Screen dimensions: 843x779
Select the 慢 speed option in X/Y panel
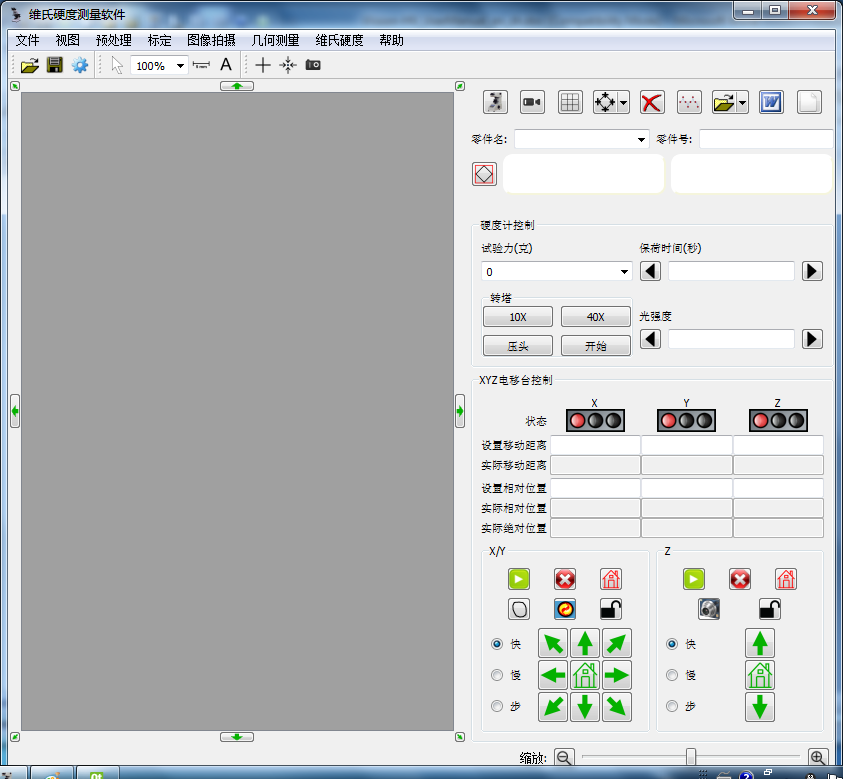point(497,675)
